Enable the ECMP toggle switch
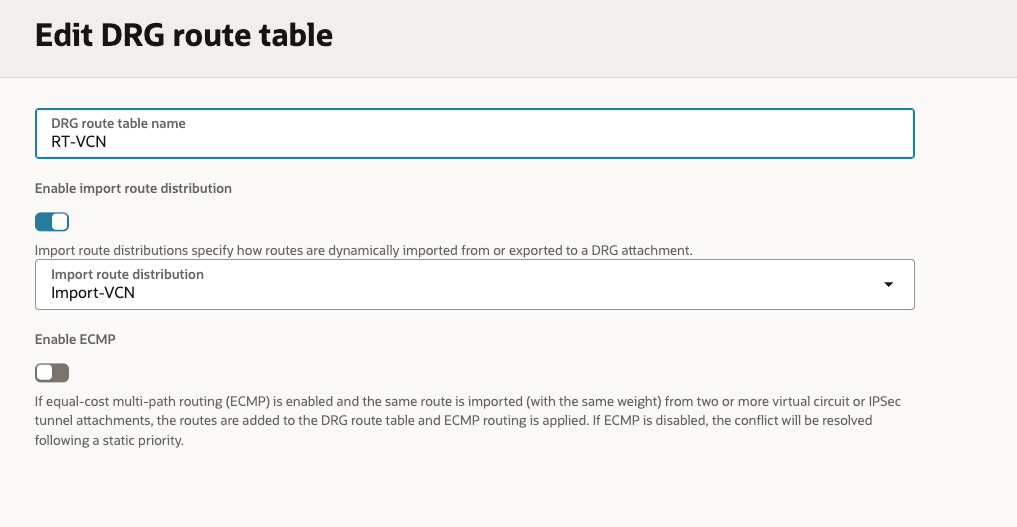The image size is (1017, 527). (x=52, y=373)
